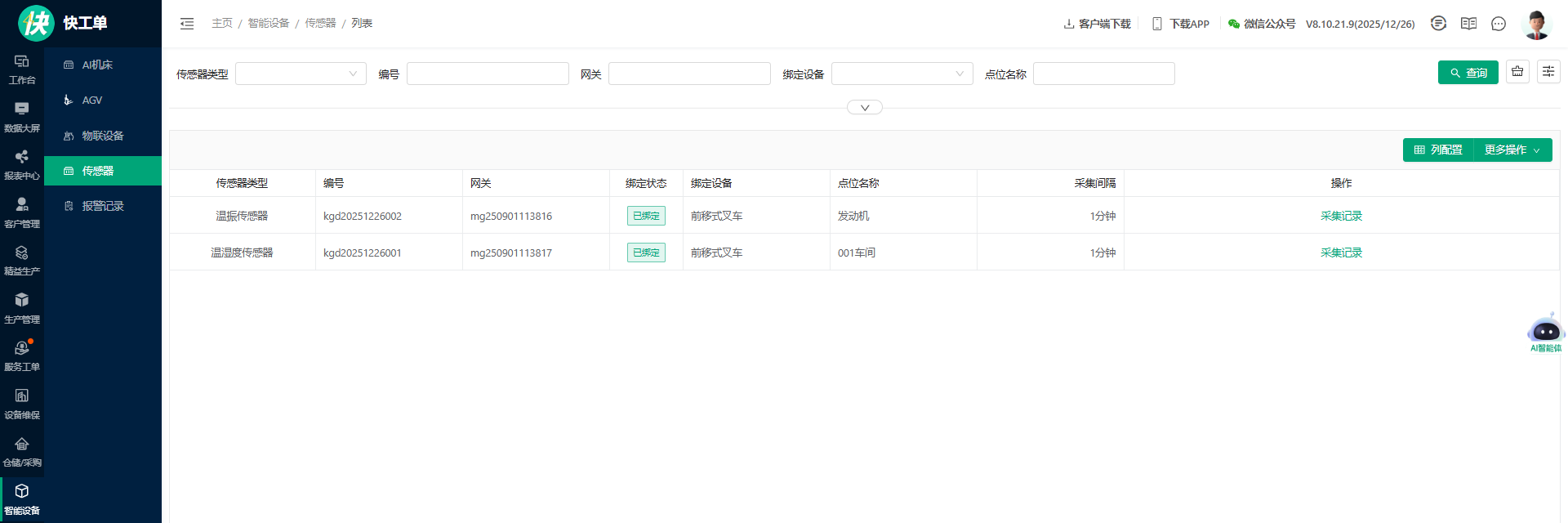Expand the 更多操作 dropdown menu
Screen dimensions: 1568x523
pyautogui.click(x=1512, y=150)
